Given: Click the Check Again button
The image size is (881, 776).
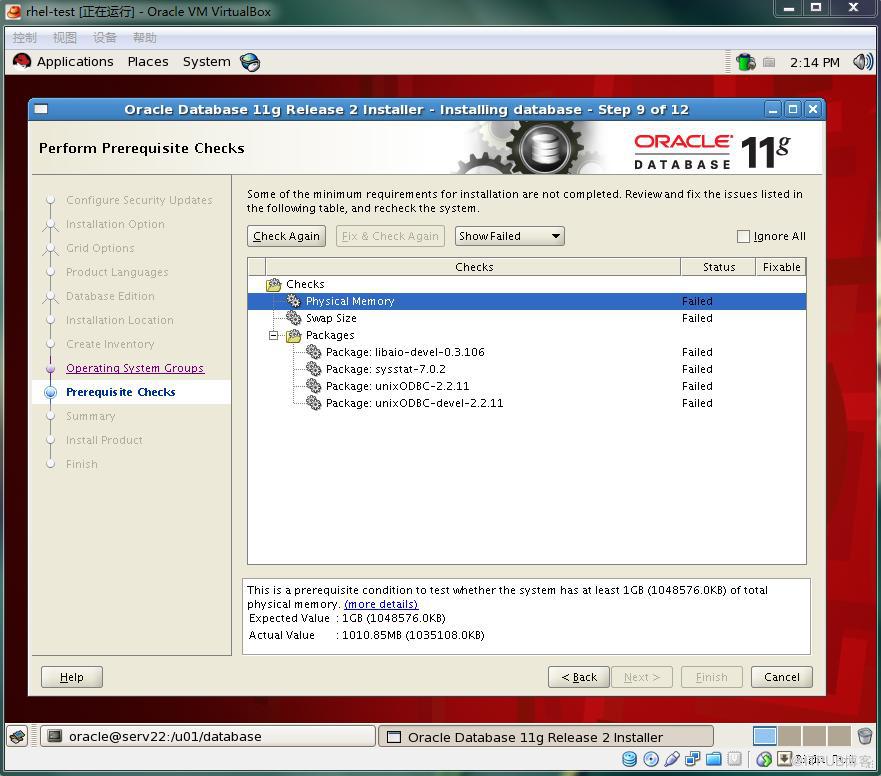Looking at the screenshot, I should click(x=287, y=236).
